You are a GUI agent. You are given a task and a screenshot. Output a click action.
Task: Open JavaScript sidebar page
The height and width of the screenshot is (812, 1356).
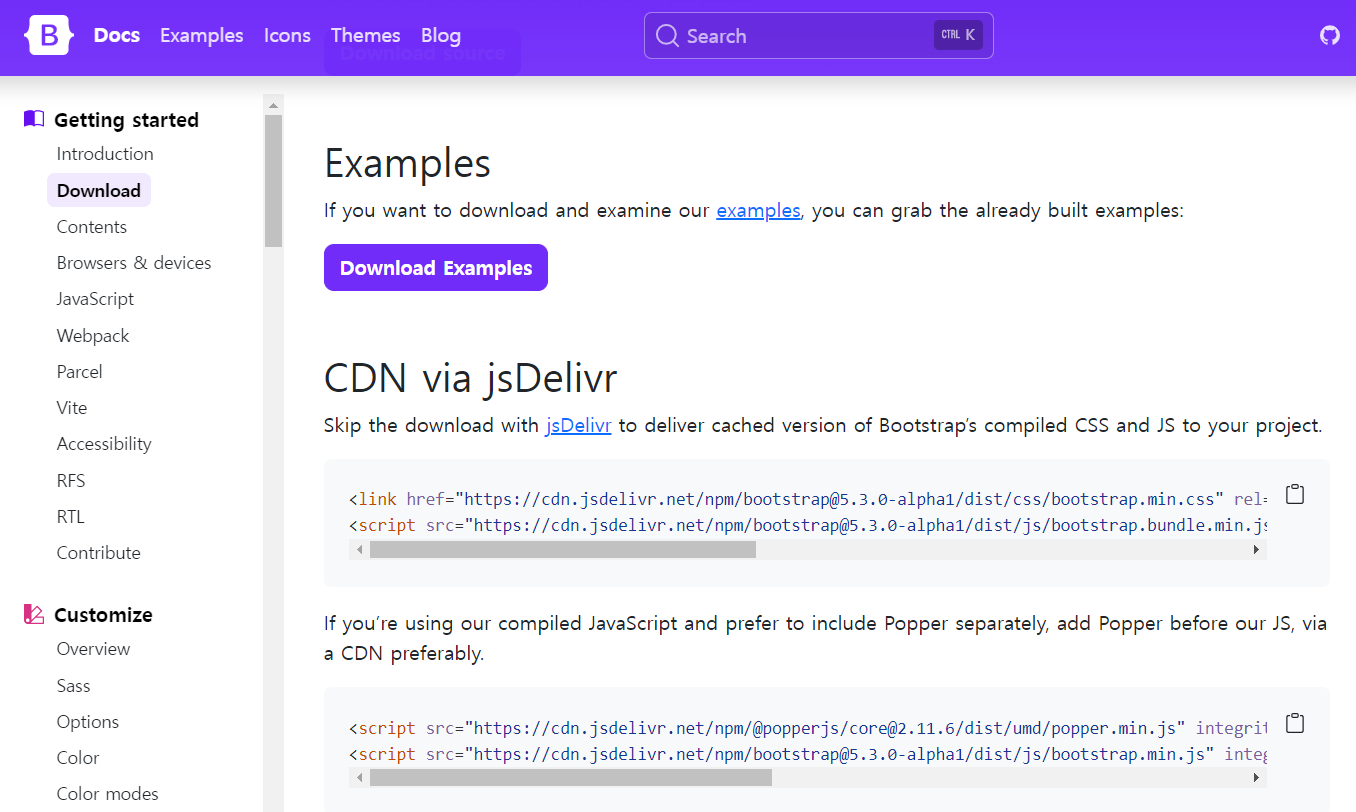coord(95,299)
